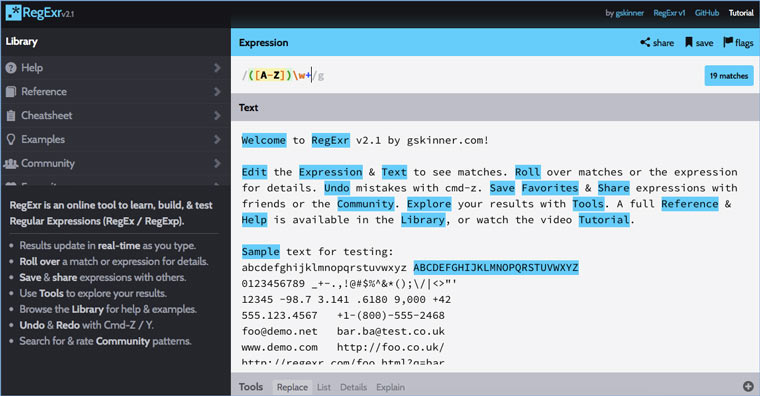Viewport: 760px width, 396px height.
Task: Click the flags flag icon
Action: 728,42
